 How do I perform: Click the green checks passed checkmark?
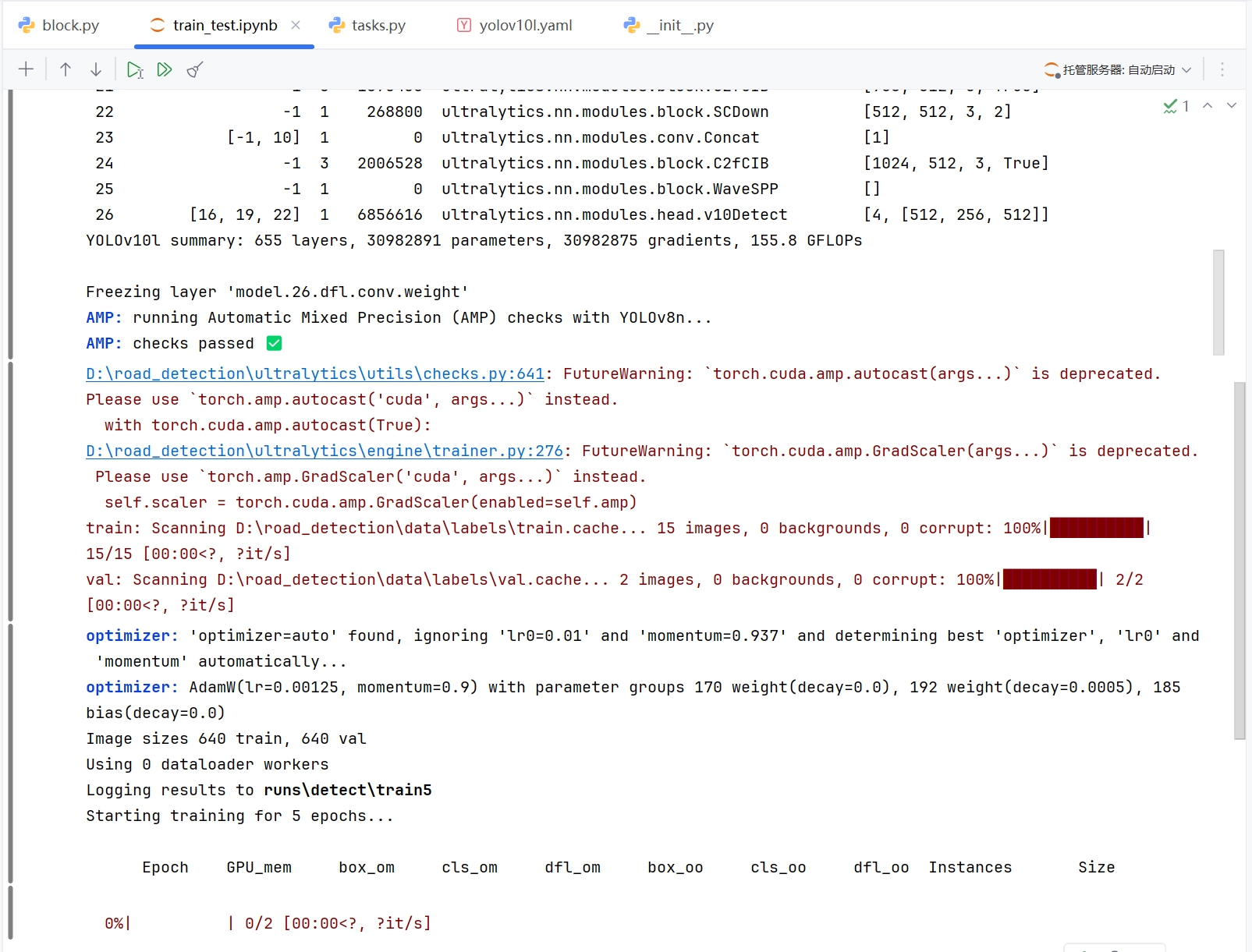click(275, 343)
